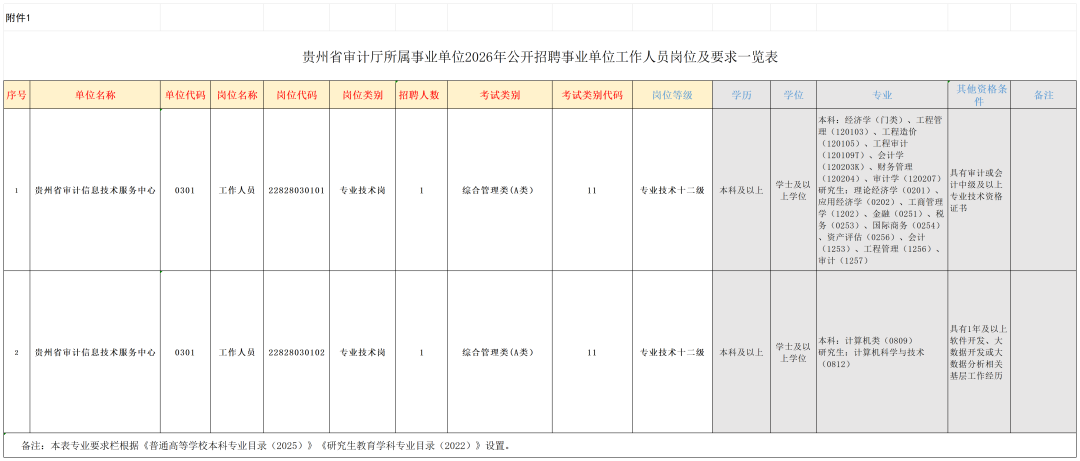
Task: Select 学士及以上学位 in the 22828030101 row
Action: point(793,190)
